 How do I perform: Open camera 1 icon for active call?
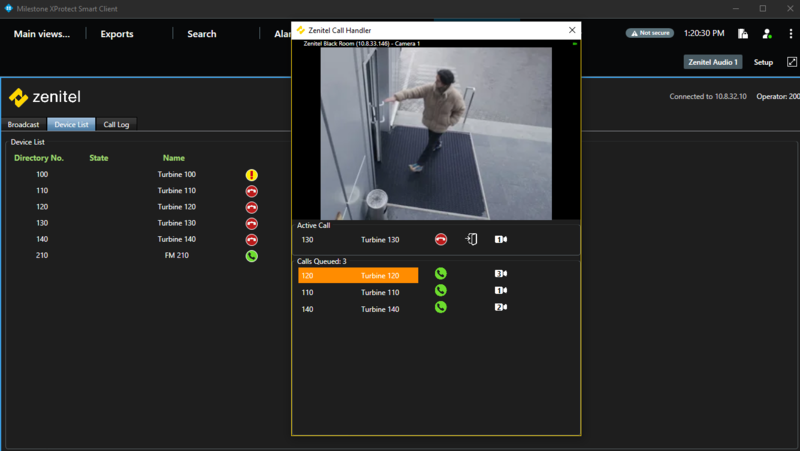tap(501, 240)
